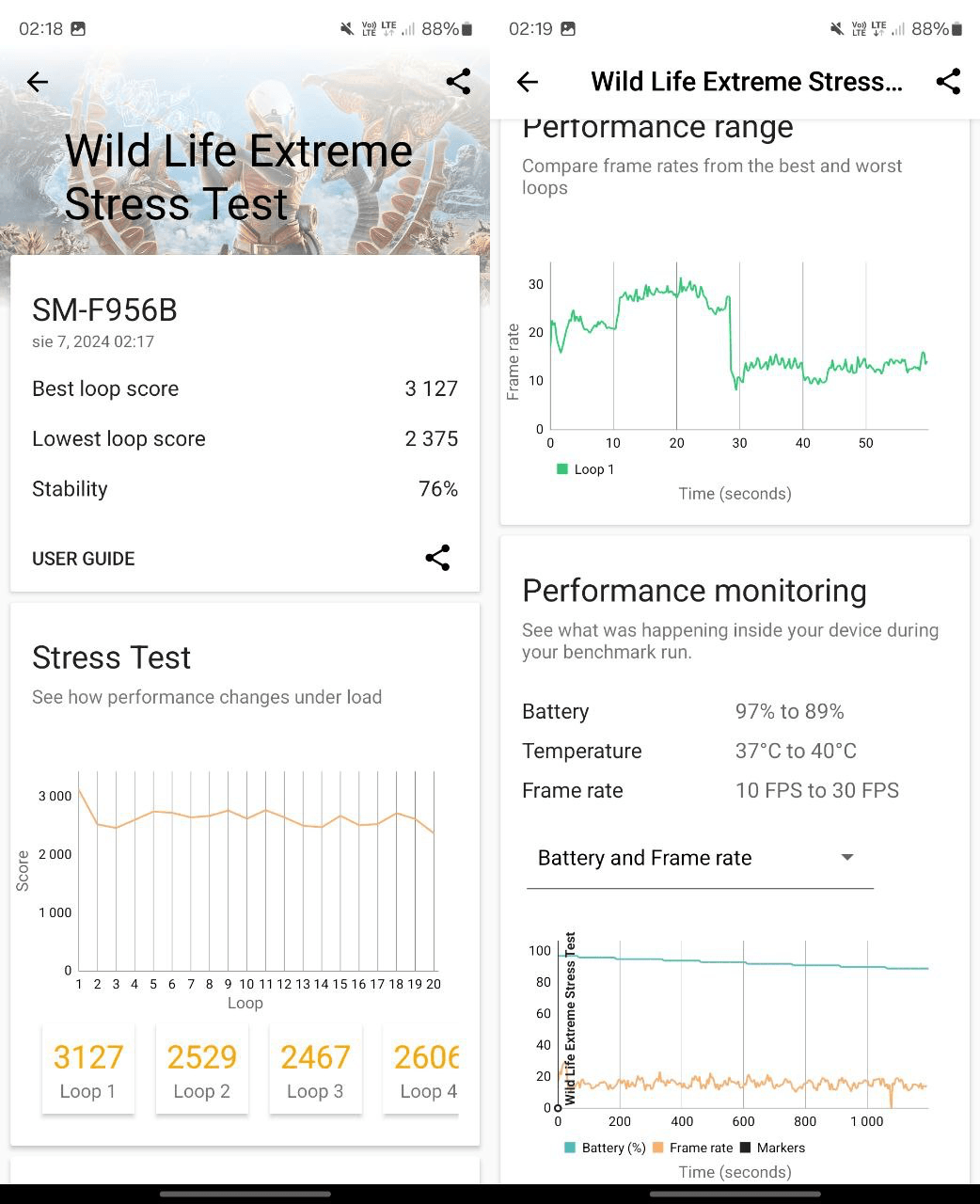Tap loop 10 on the Stress Test chart
This screenshot has height=1204, width=980.
(246, 984)
